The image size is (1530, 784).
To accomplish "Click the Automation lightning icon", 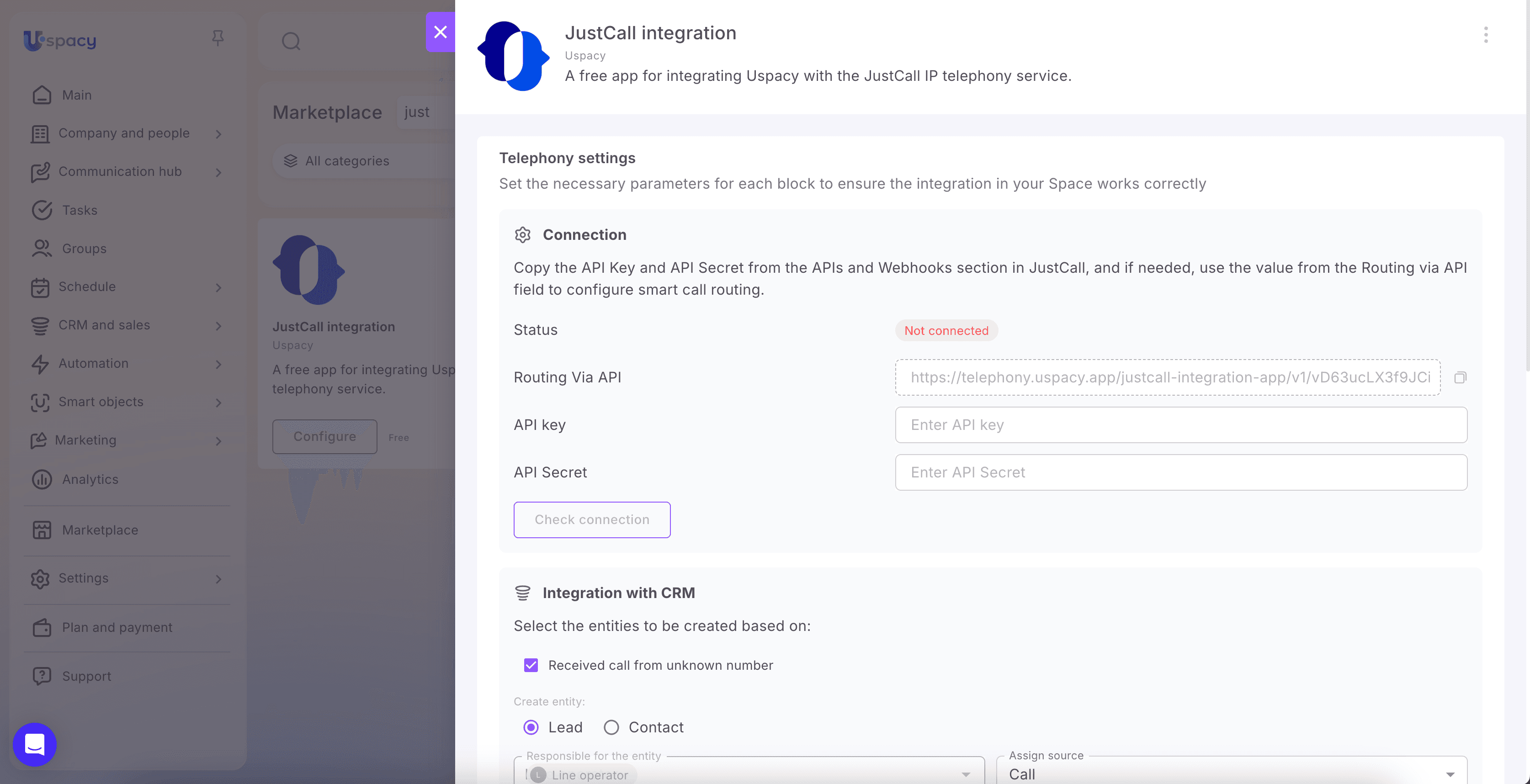I will click(x=40, y=364).
